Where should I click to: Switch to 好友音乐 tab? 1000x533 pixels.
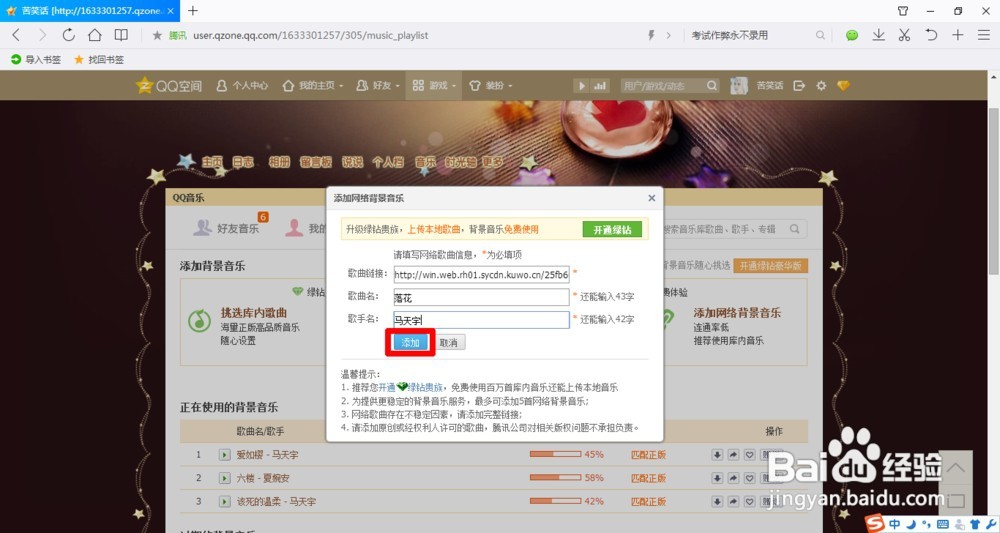click(230, 228)
